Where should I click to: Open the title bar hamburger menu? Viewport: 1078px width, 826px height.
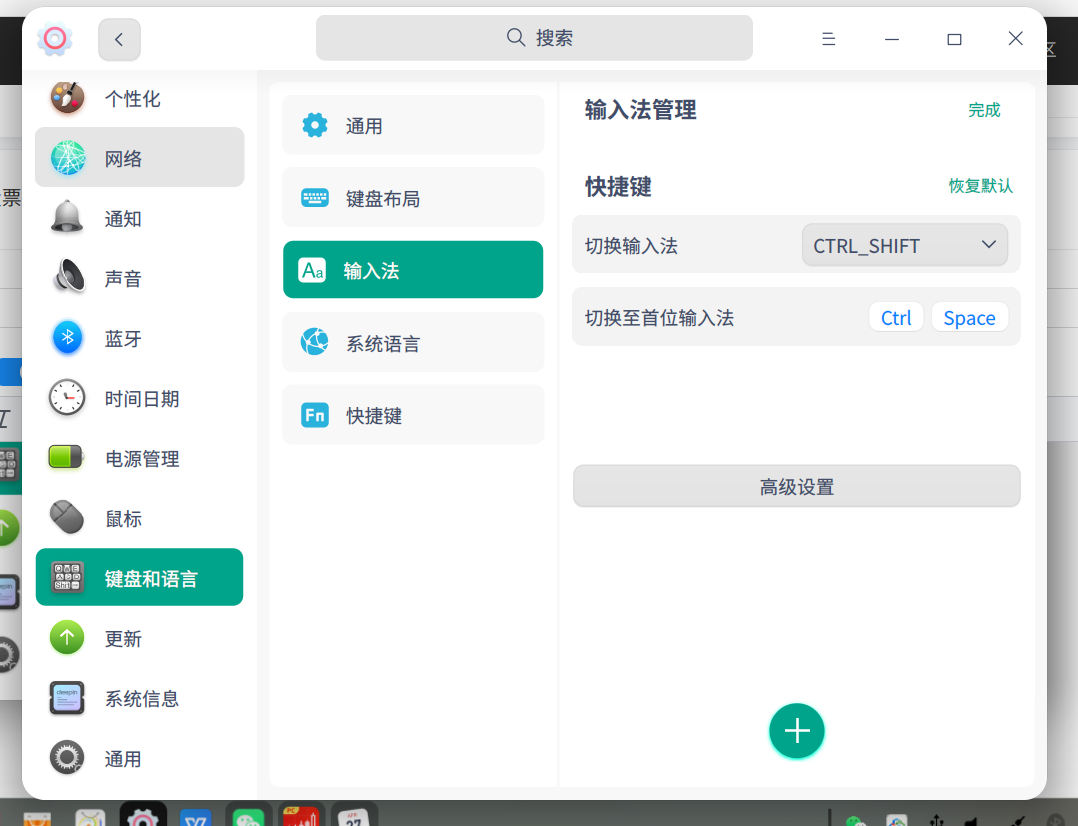[x=828, y=39]
